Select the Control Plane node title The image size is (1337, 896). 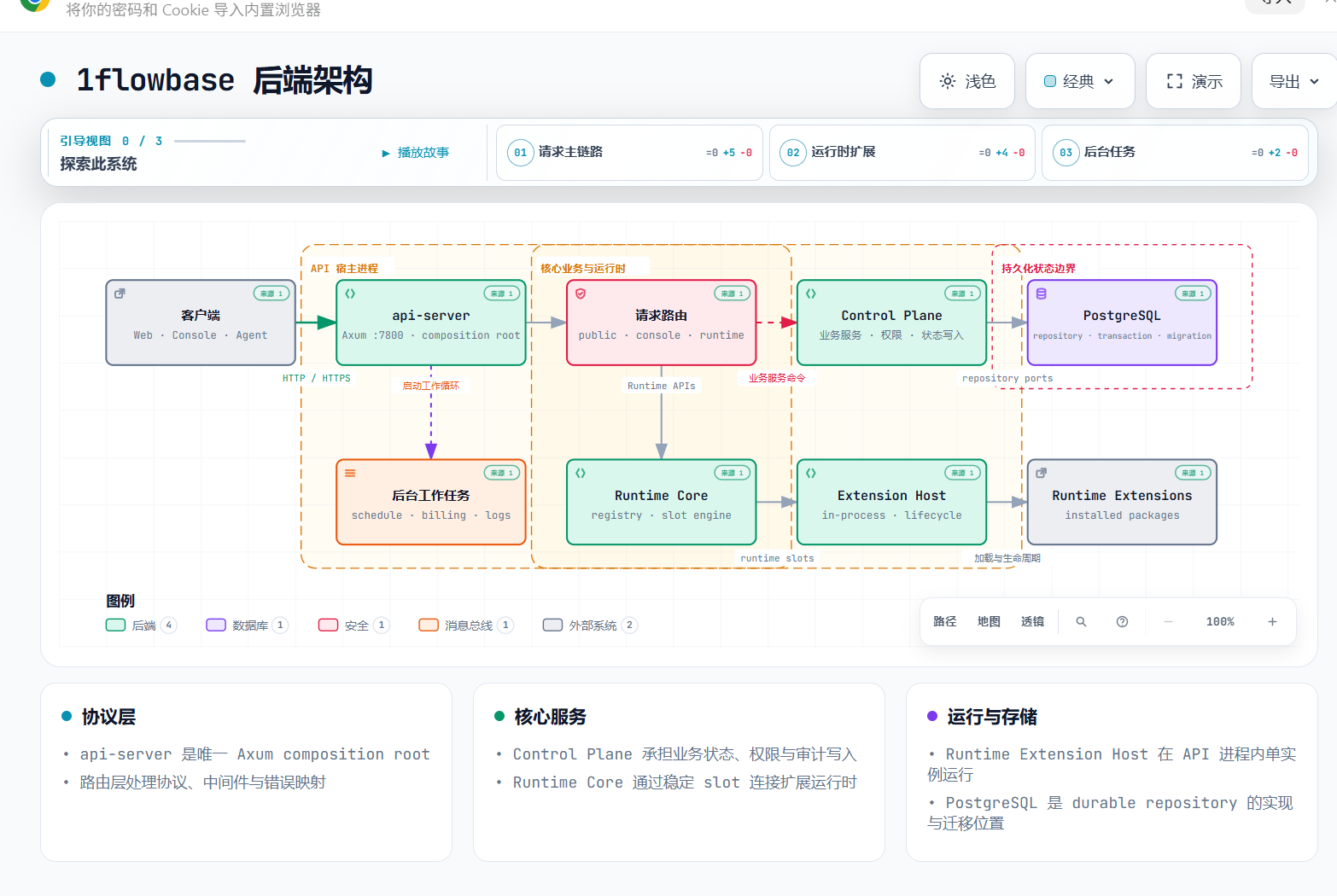click(892, 316)
